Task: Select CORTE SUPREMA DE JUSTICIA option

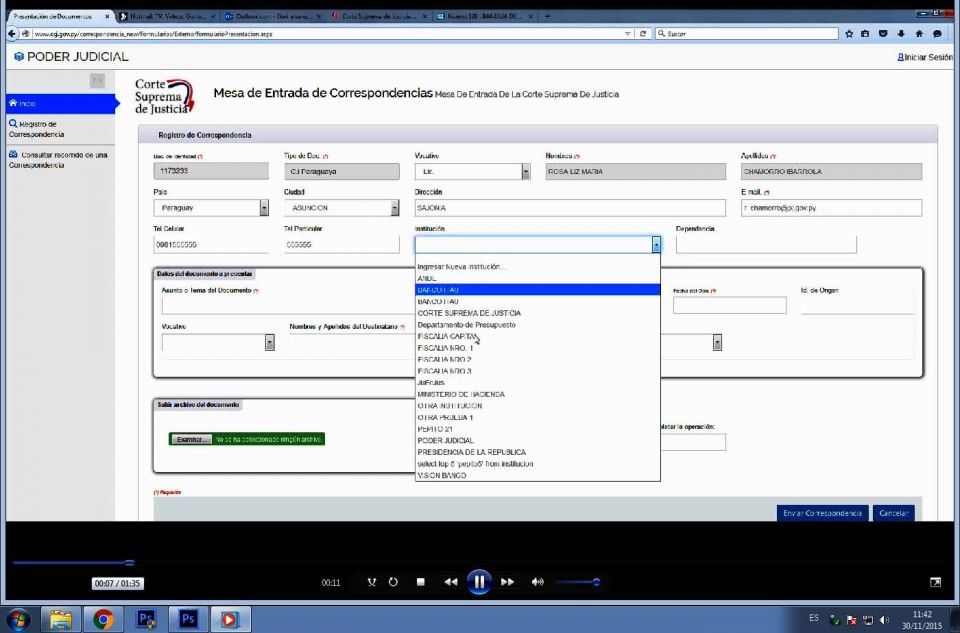Action: (x=538, y=313)
